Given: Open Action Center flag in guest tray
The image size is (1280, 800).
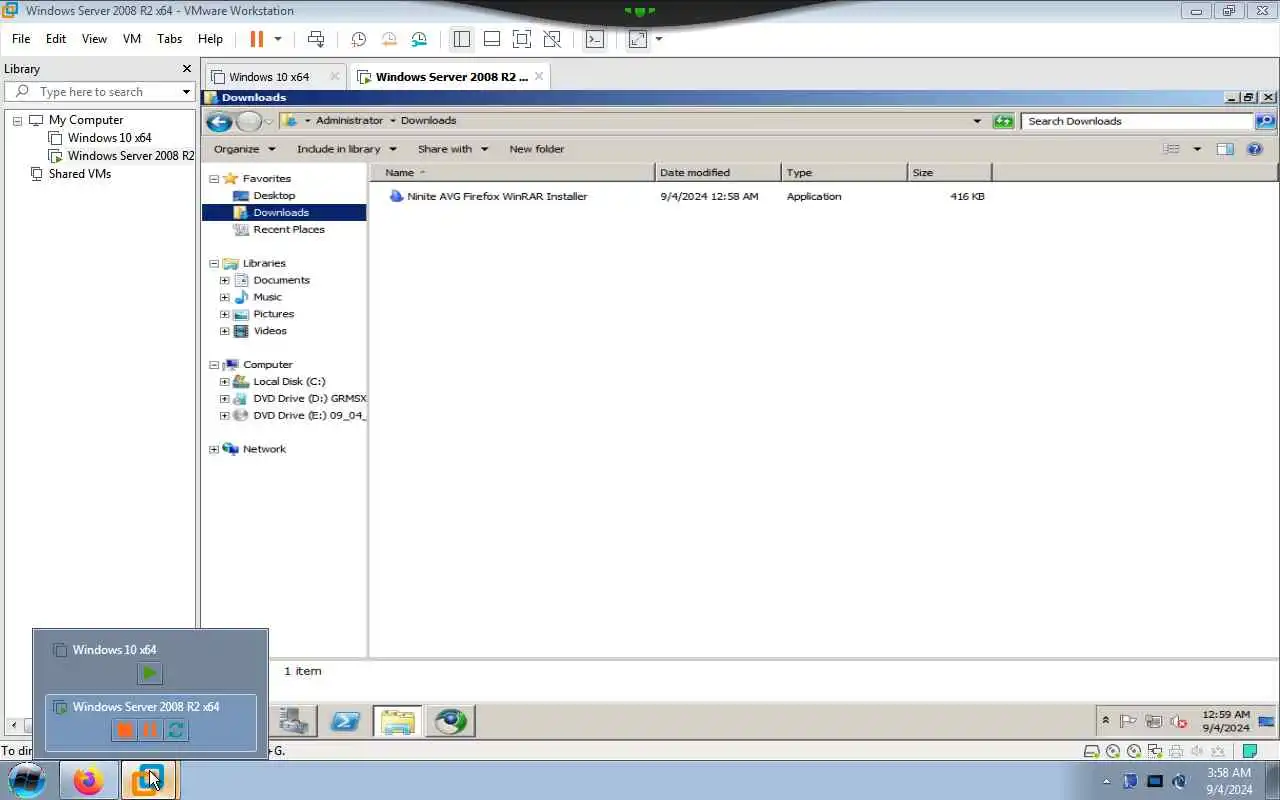Looking at the screenshot, I should coord(1128,722).
